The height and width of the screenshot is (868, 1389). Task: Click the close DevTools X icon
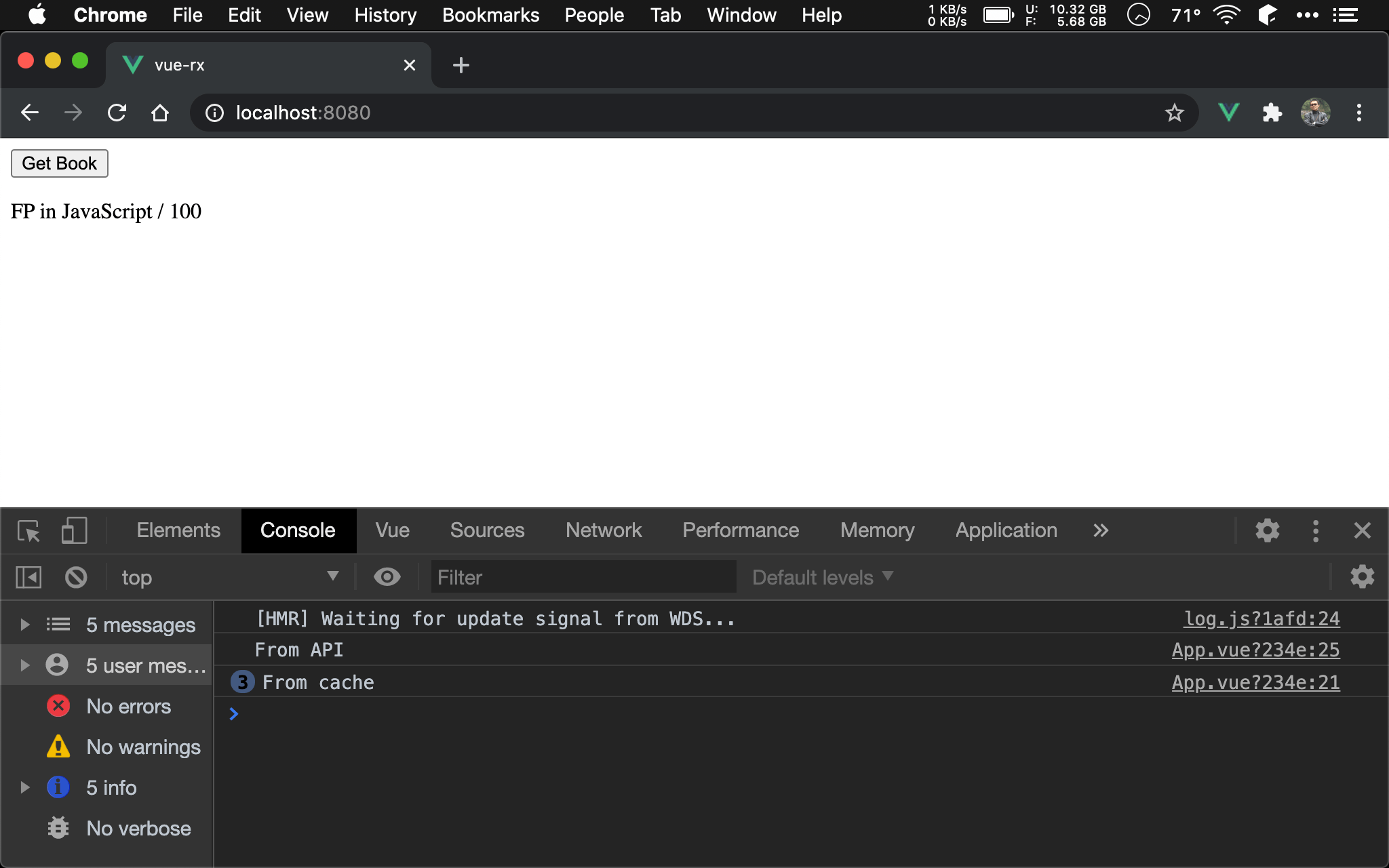coord(1362,530)
